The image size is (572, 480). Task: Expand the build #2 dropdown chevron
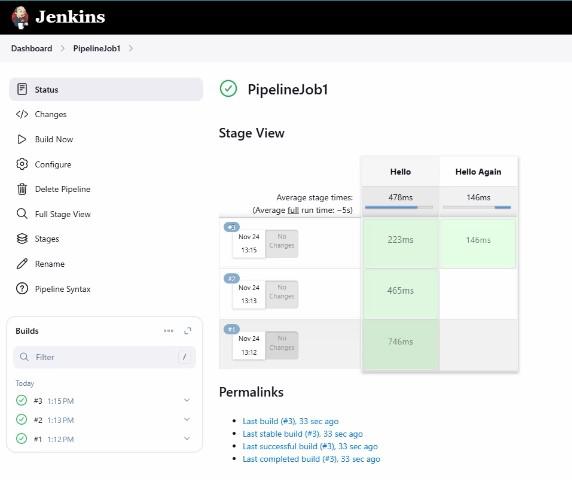pos(187,419)
